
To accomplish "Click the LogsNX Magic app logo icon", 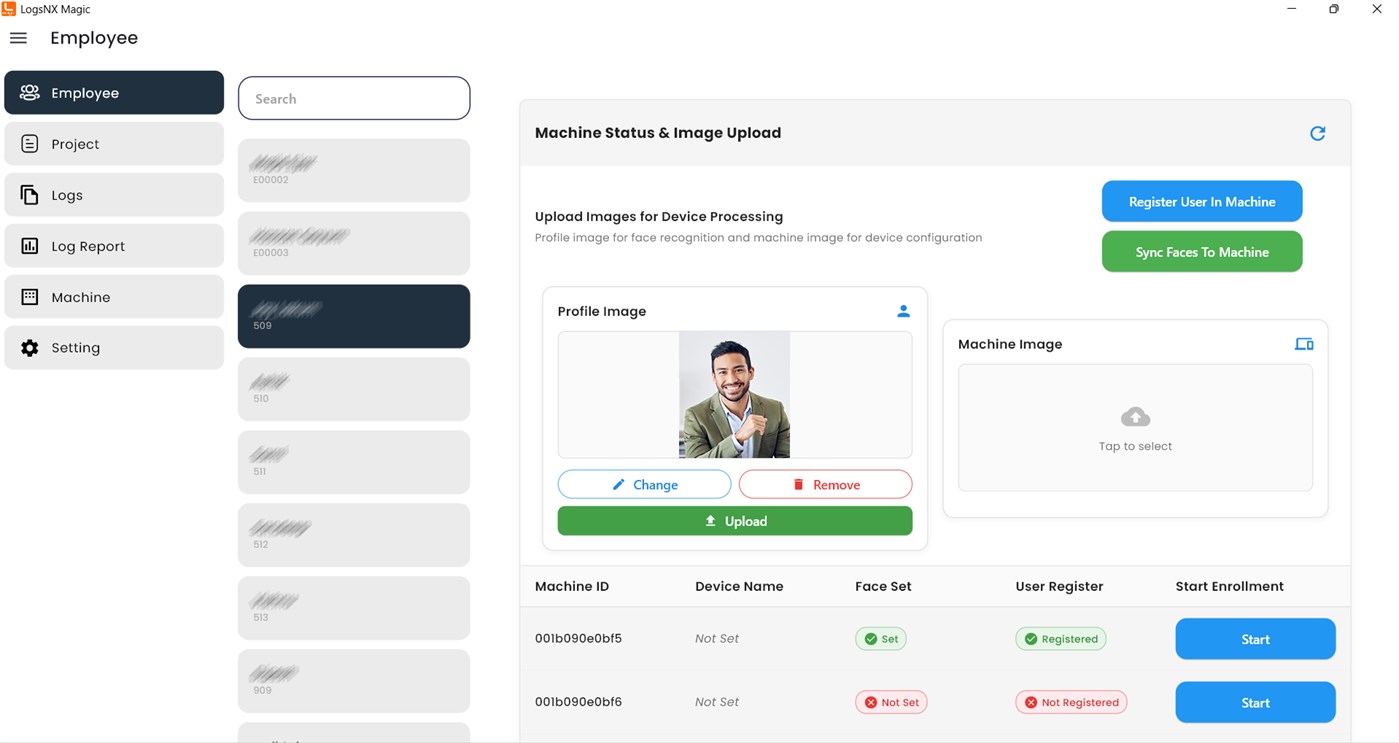I will coord(9,9).
